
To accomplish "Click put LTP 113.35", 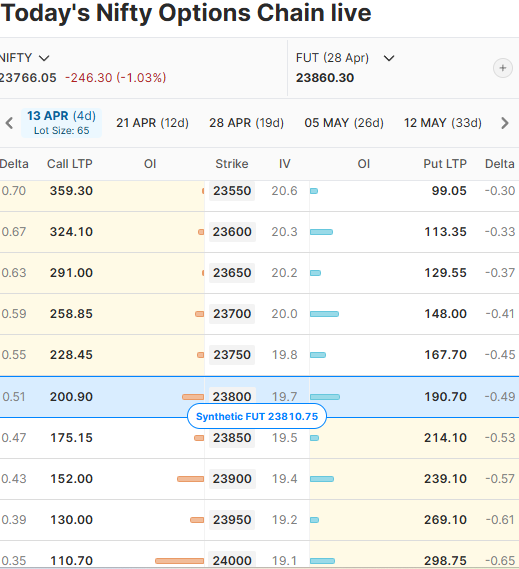I will pos(446,232).
